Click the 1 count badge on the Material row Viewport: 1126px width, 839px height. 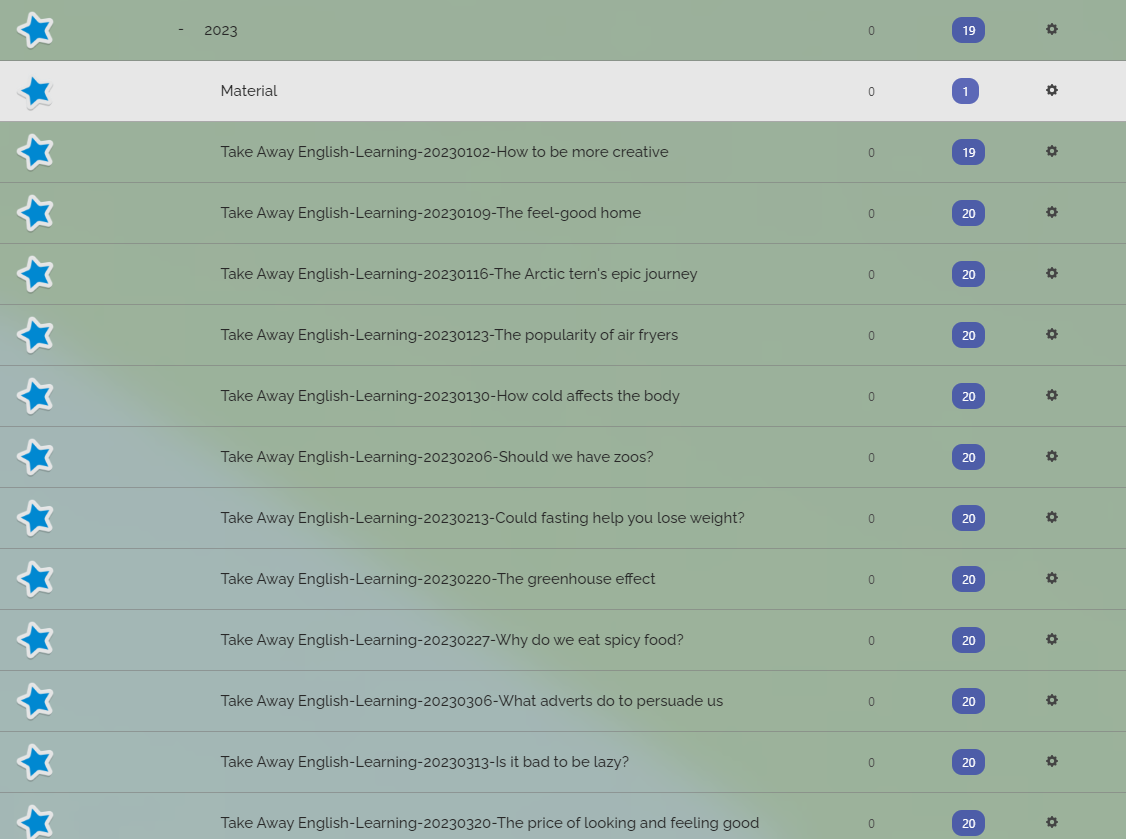(x=965, y=91)
